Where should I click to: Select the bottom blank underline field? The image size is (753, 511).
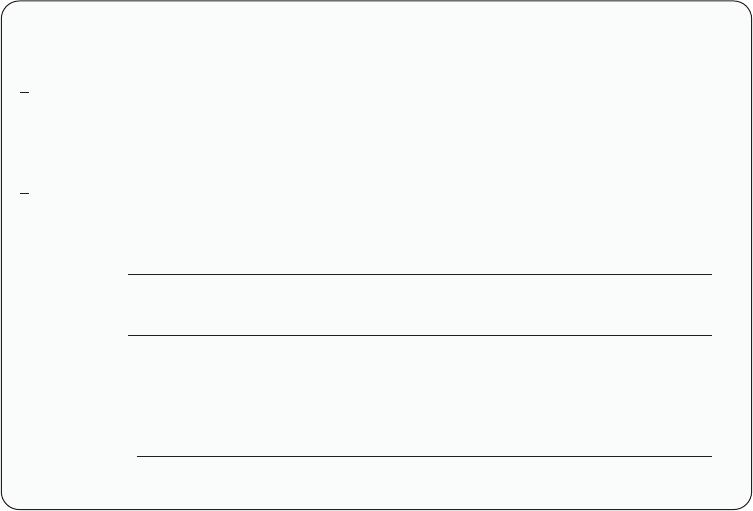425,456
